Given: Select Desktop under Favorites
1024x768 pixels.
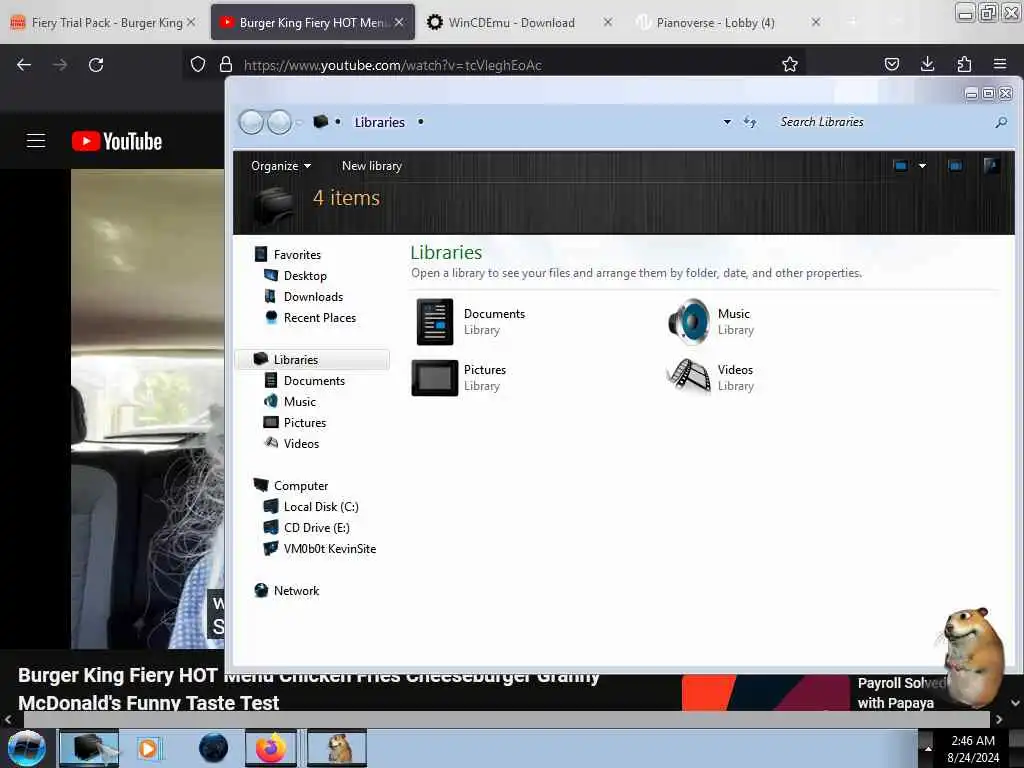Looking at the screenshot, I should 295,276.
